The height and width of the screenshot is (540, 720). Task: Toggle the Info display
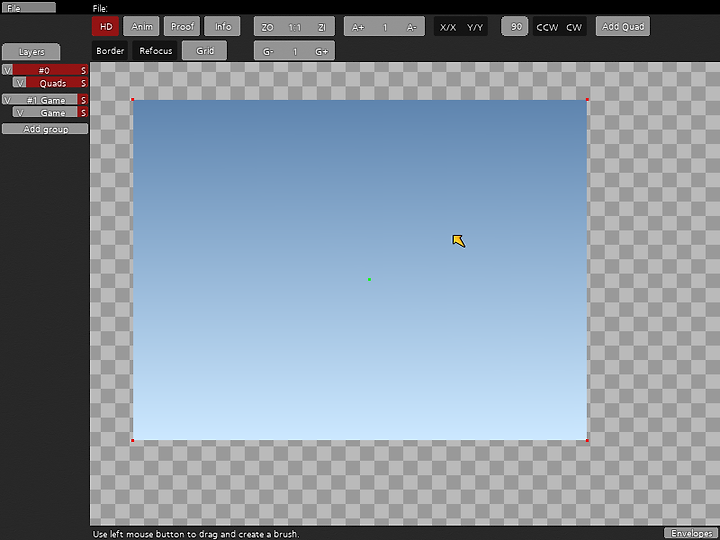222,27
